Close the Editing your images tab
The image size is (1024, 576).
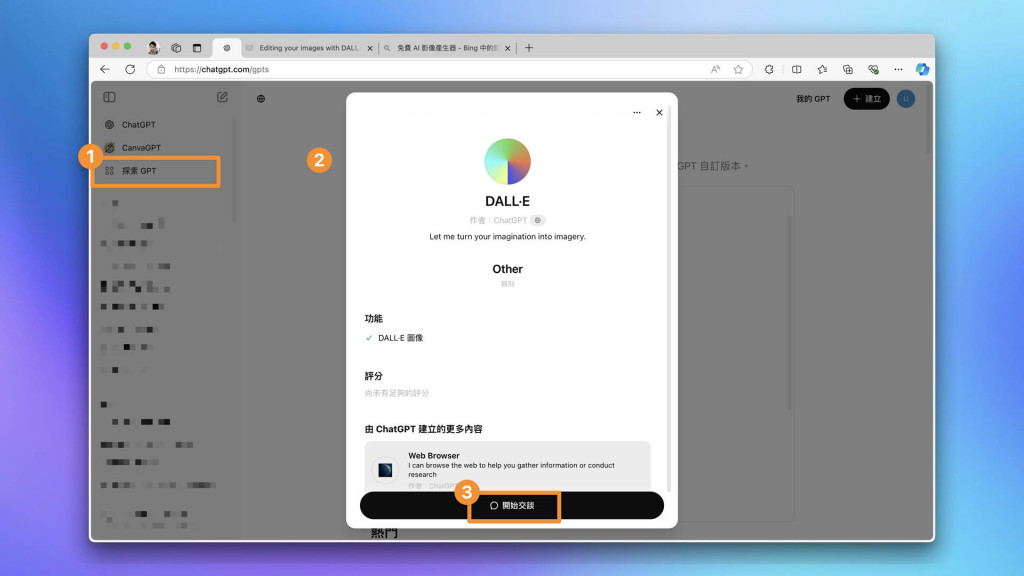click(x=370, y=48)
